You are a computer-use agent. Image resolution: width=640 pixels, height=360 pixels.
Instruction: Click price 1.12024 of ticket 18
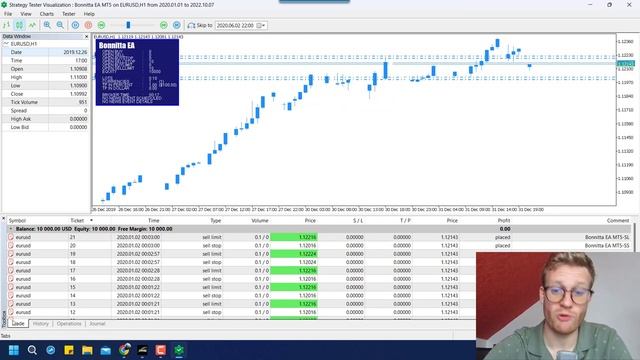[x=307, y=262]
